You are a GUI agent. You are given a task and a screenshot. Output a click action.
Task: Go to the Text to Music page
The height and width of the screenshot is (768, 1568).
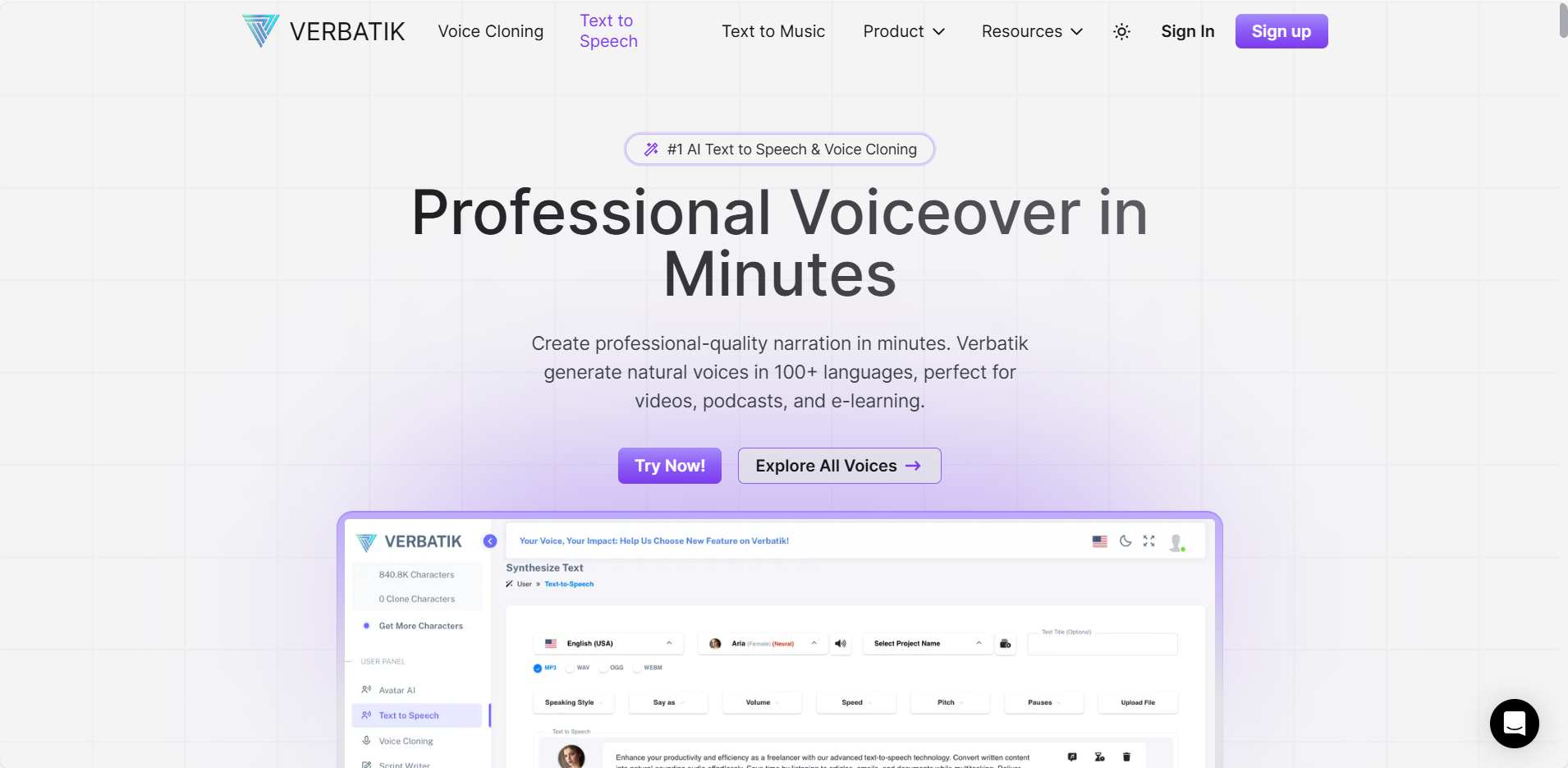point(773,31)
